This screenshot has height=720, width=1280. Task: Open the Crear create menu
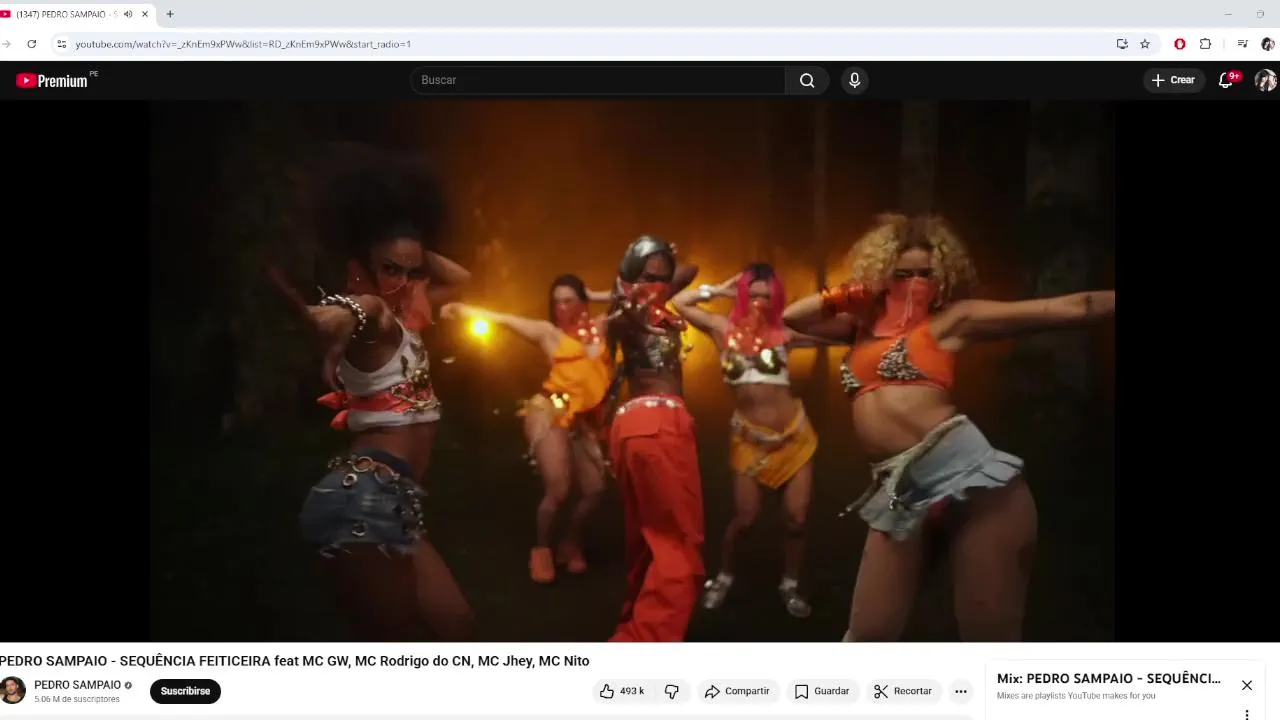(x=1173, y=80)
